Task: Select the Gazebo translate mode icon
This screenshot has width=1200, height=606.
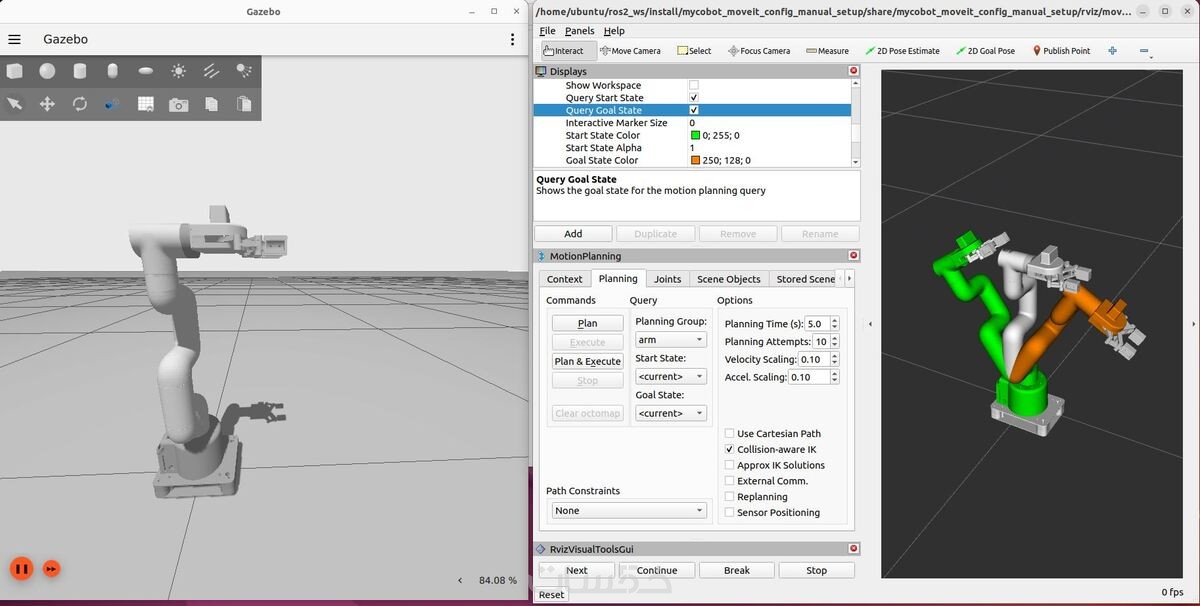Action: 47,104
